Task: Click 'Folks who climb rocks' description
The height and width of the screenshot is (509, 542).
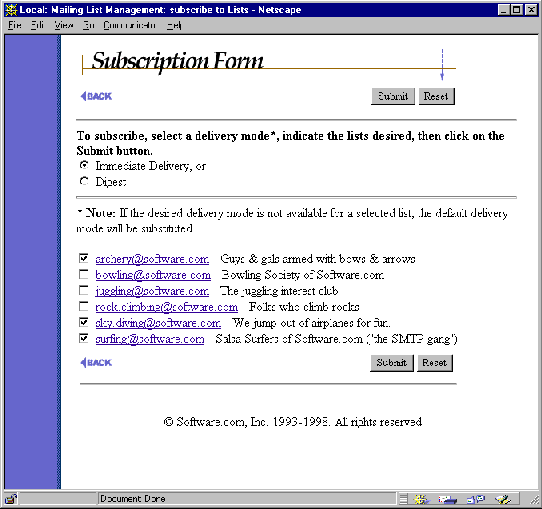Action: pyautogui.click(x=304, y=307)
